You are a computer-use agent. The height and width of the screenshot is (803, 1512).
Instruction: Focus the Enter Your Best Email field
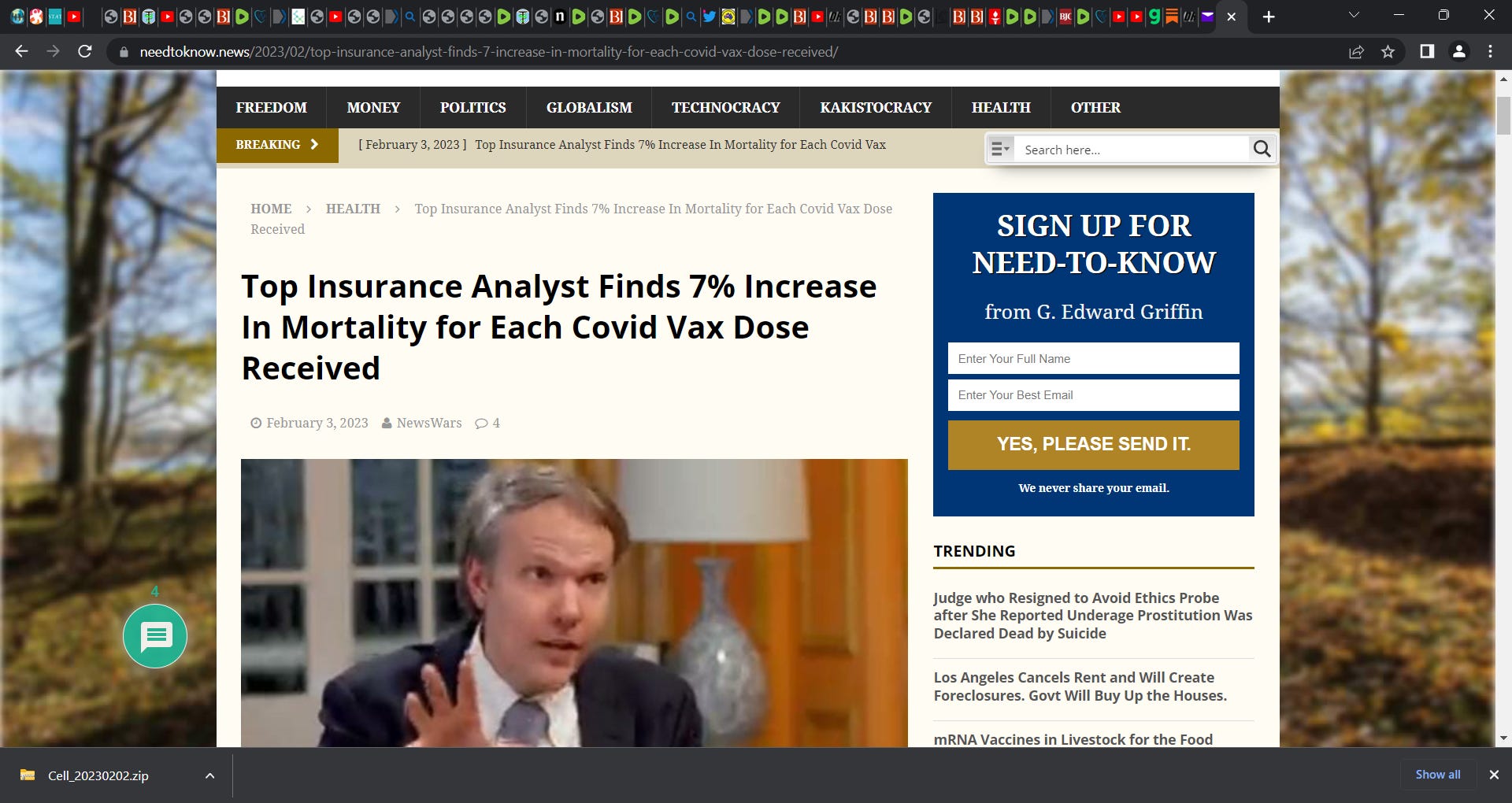point(1093,395)
